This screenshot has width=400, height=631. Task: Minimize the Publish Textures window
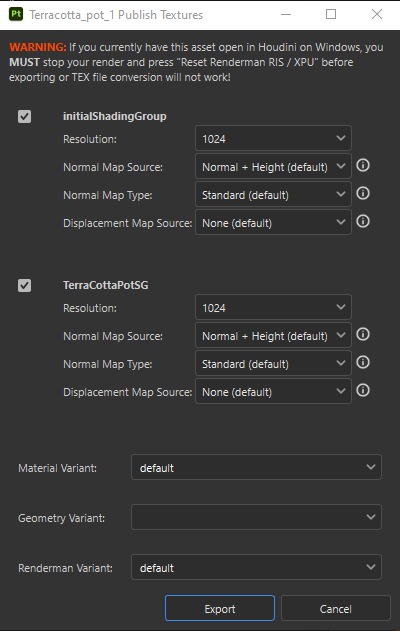pyautogui.click(x=286, y=14)
